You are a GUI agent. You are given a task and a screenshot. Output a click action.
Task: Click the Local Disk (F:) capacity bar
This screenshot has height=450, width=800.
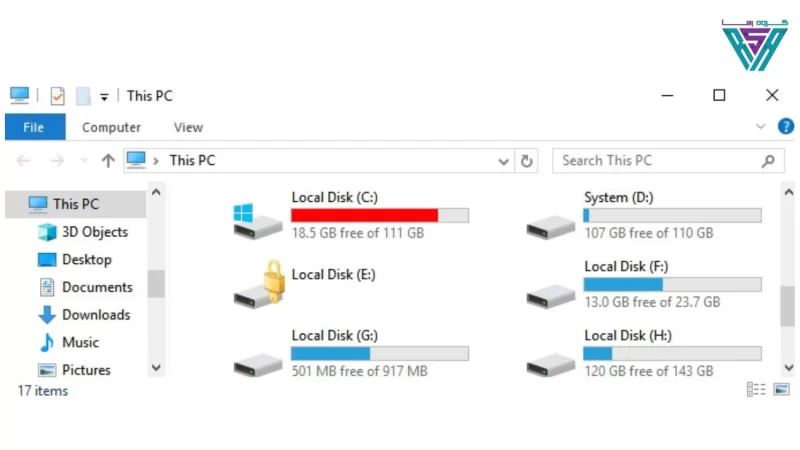tap(672, 284)
